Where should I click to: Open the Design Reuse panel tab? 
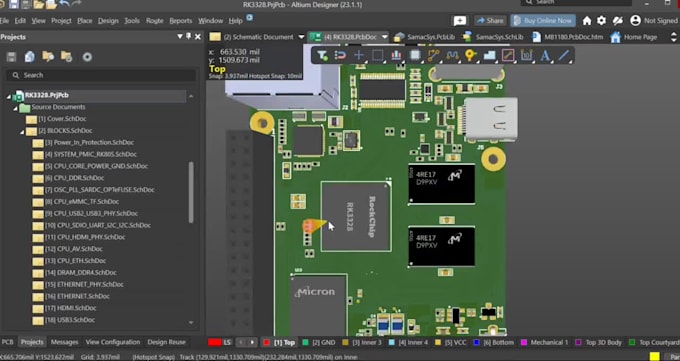pyautogui.click(x=166, y=342)
